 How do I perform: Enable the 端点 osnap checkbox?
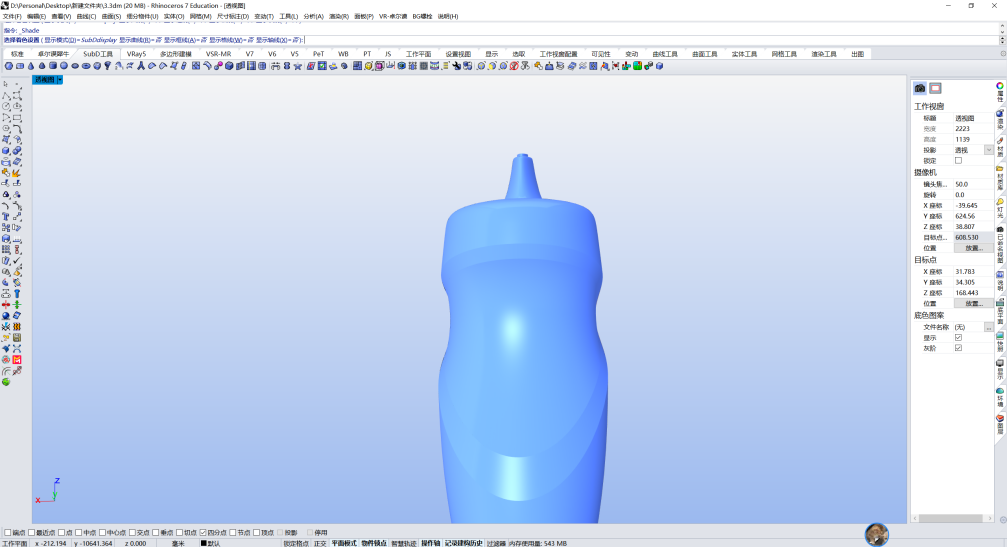(x=8, y=532)
